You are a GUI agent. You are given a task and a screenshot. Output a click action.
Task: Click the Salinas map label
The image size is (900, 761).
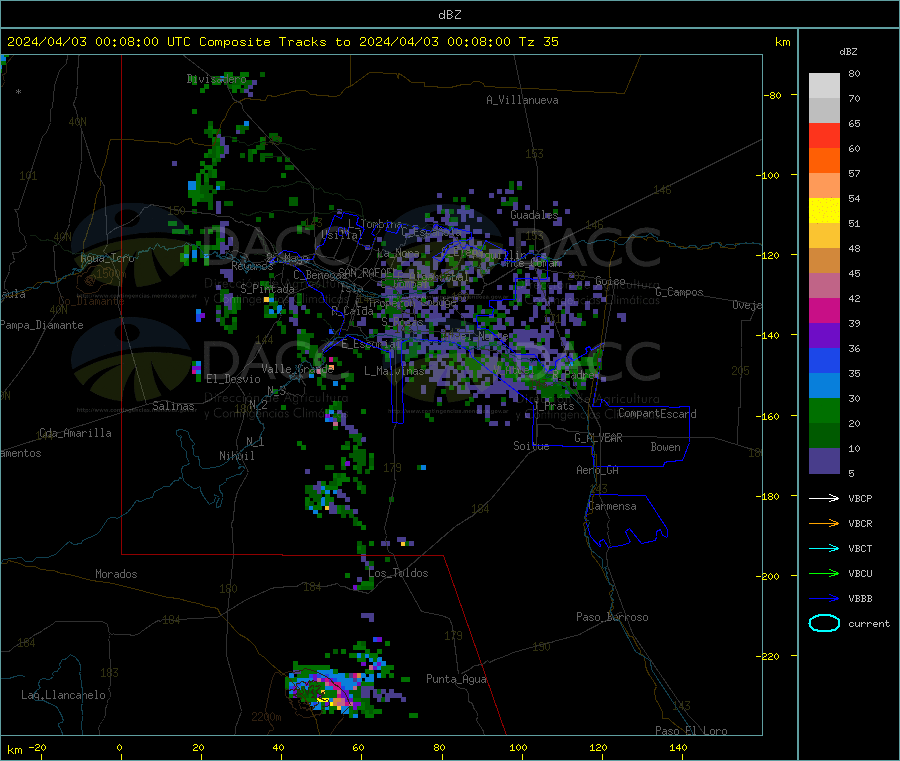(173, 406)
